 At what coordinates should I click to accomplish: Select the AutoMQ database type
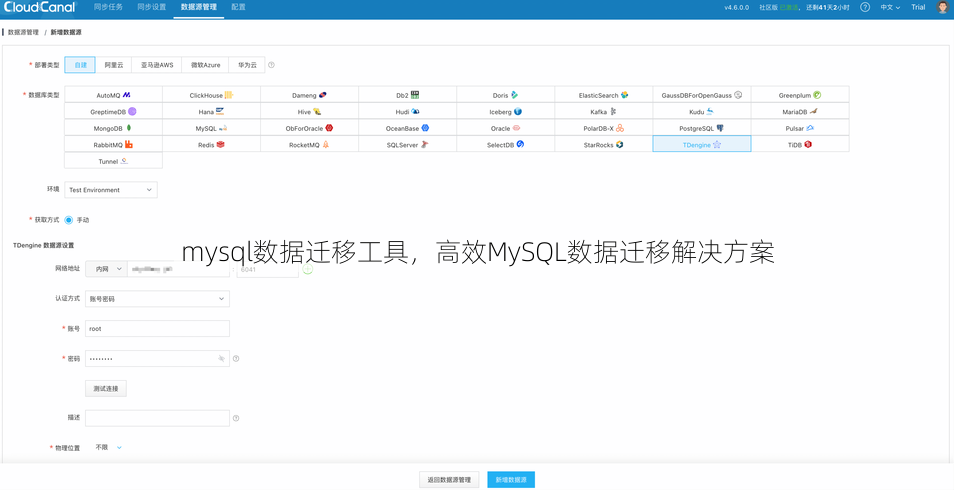click(113, 94)
